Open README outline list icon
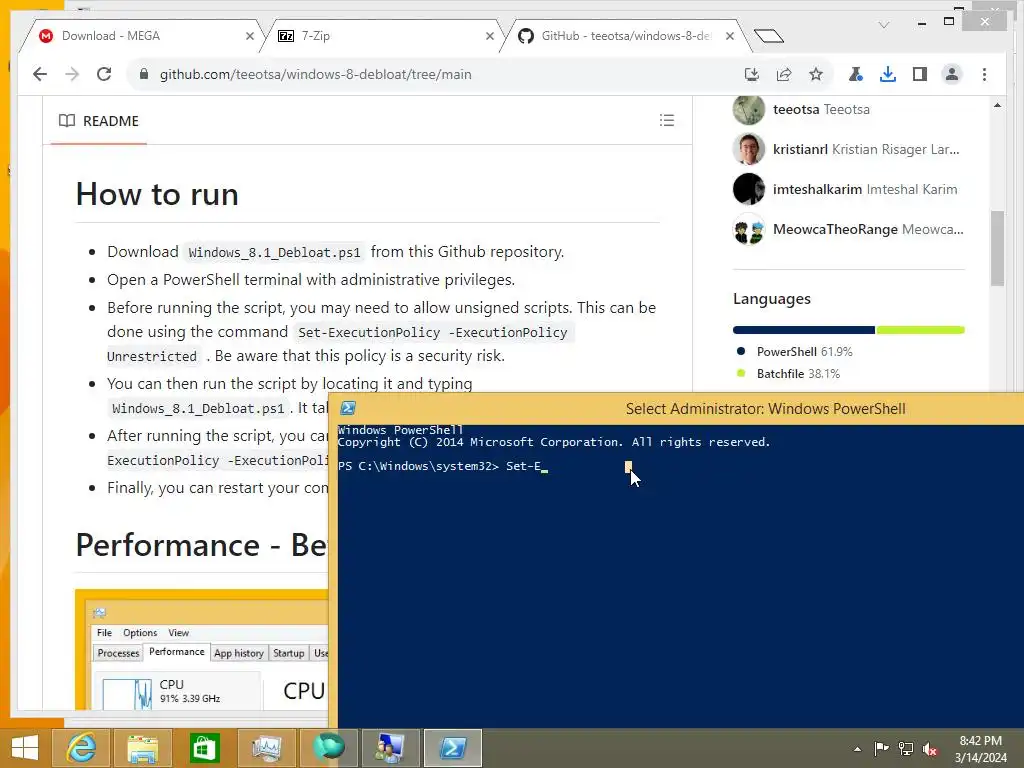 pyautogui.click(x=667, y=120)
